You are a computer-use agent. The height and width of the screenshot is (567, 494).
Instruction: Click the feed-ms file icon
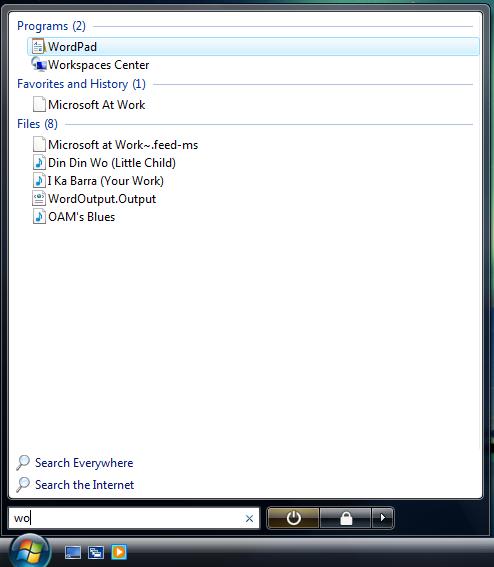tap(39, 144)
